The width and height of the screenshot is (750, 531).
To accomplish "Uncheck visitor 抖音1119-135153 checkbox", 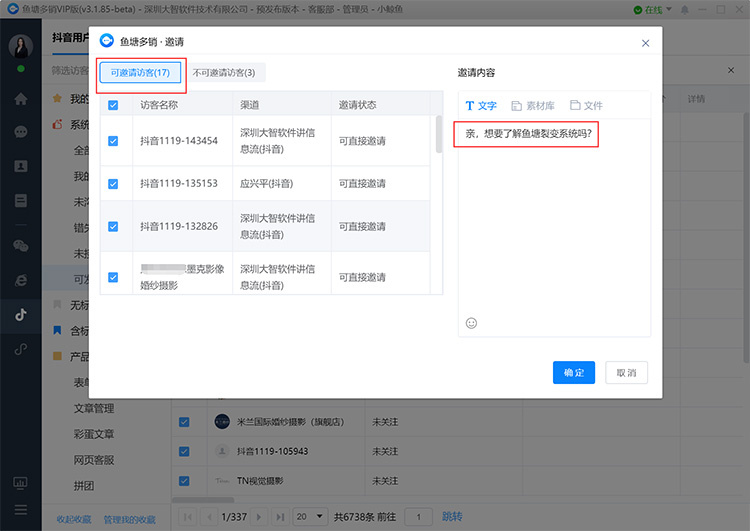I will (113, 184).
